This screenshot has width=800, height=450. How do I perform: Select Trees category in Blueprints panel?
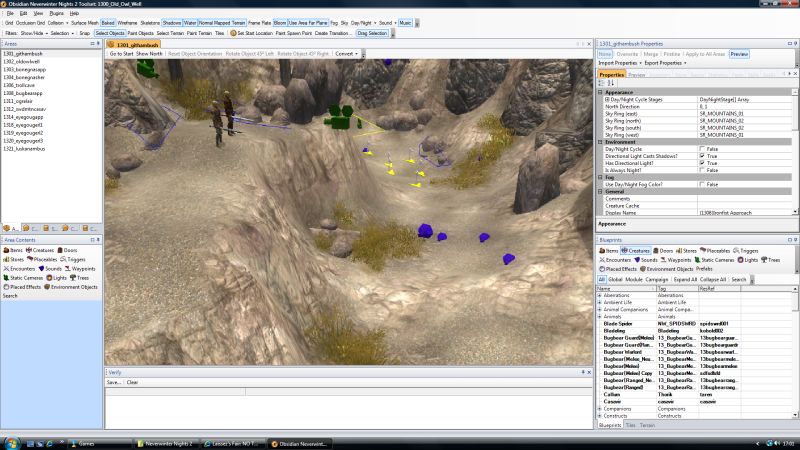click(x=770, y=260)
